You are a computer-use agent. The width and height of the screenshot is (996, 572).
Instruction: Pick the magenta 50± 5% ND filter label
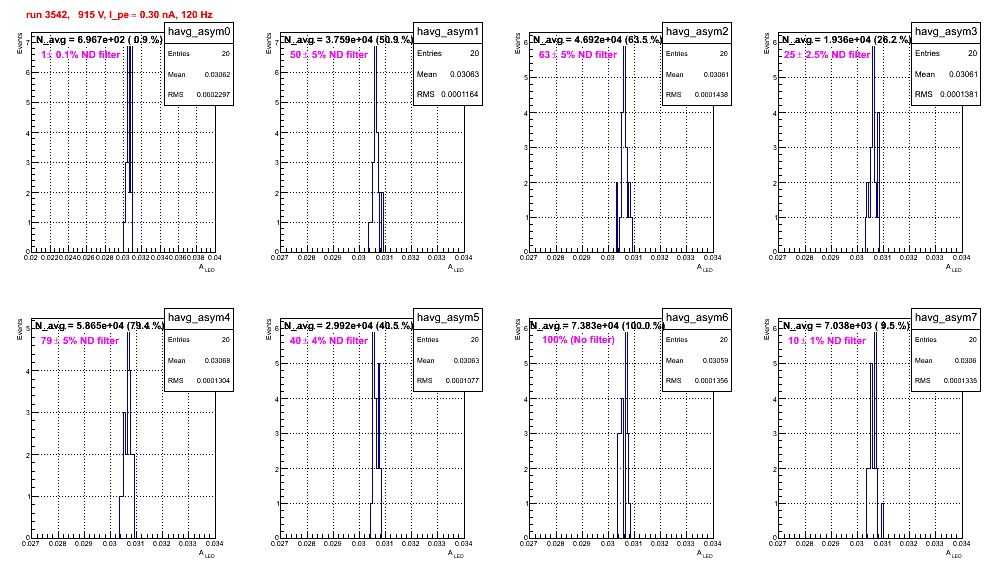click(329, 55)
